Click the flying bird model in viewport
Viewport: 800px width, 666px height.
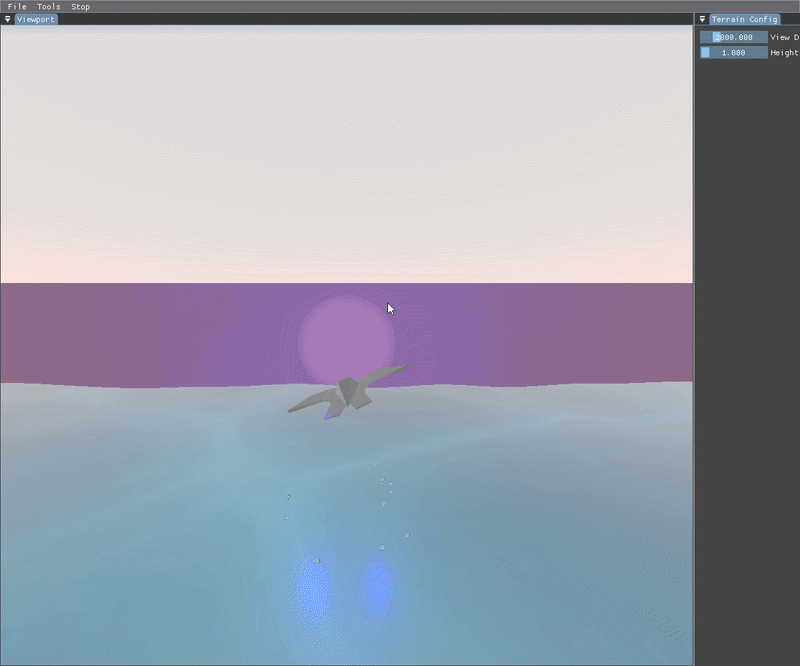point(348,392)
